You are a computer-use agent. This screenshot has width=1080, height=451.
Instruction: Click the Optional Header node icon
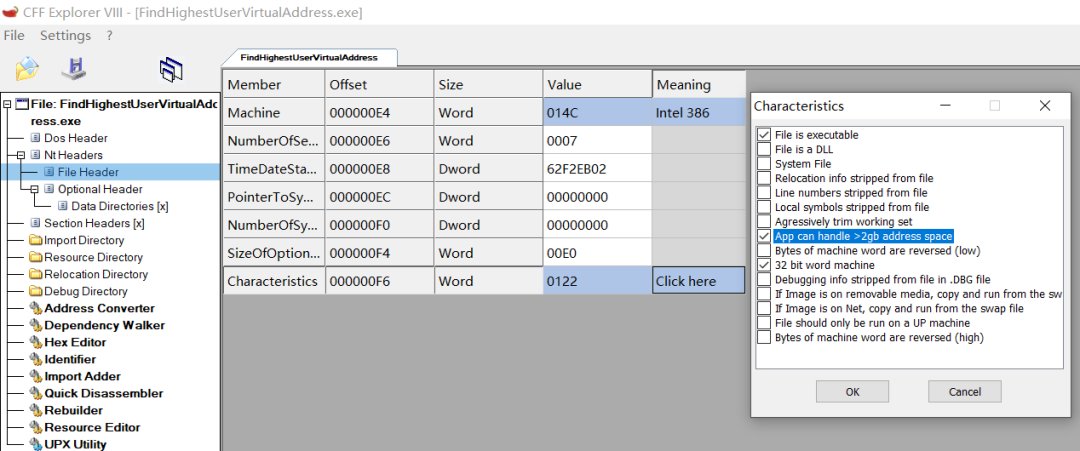pos(50,189)
